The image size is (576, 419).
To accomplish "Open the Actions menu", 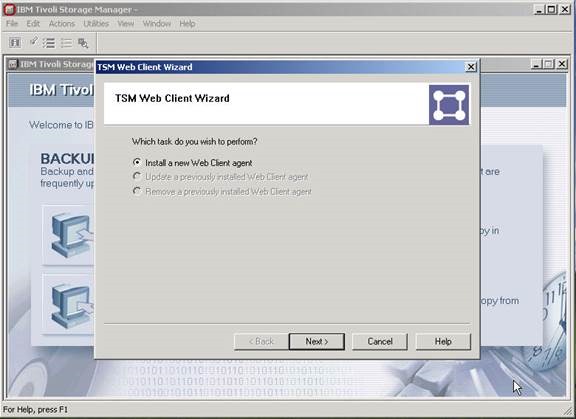I will point(62,24).
